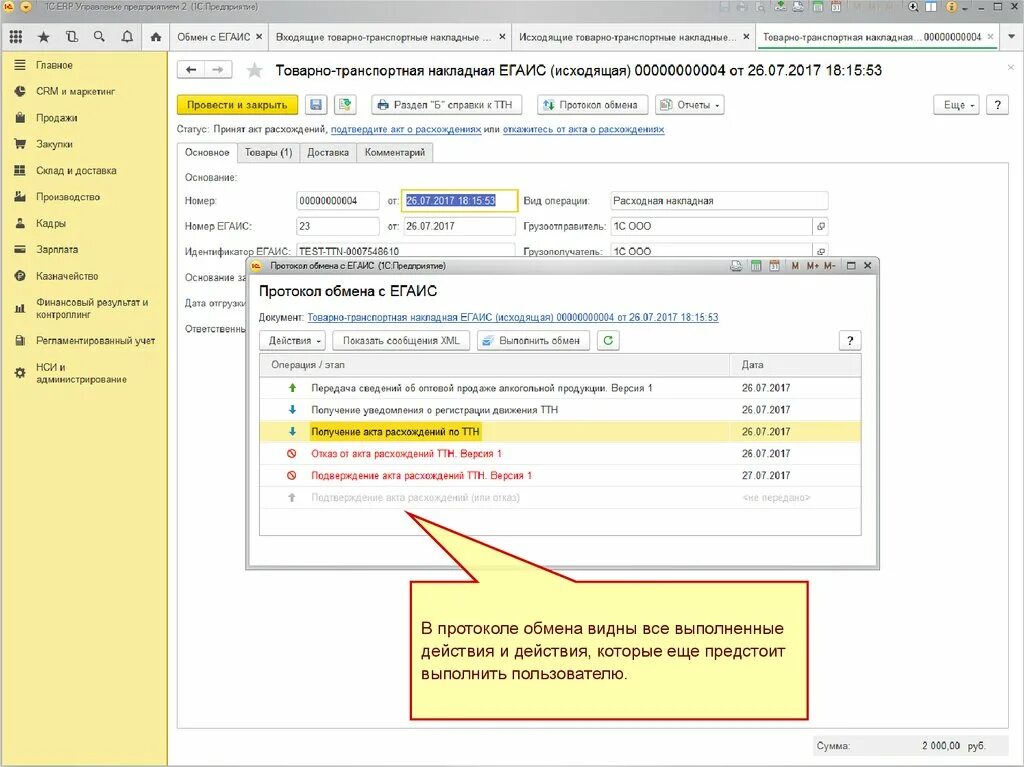Image resolution: width=1024 pixels, height=767 pixels.
Task: Open the sections menu grid icon
Action: 16,37
